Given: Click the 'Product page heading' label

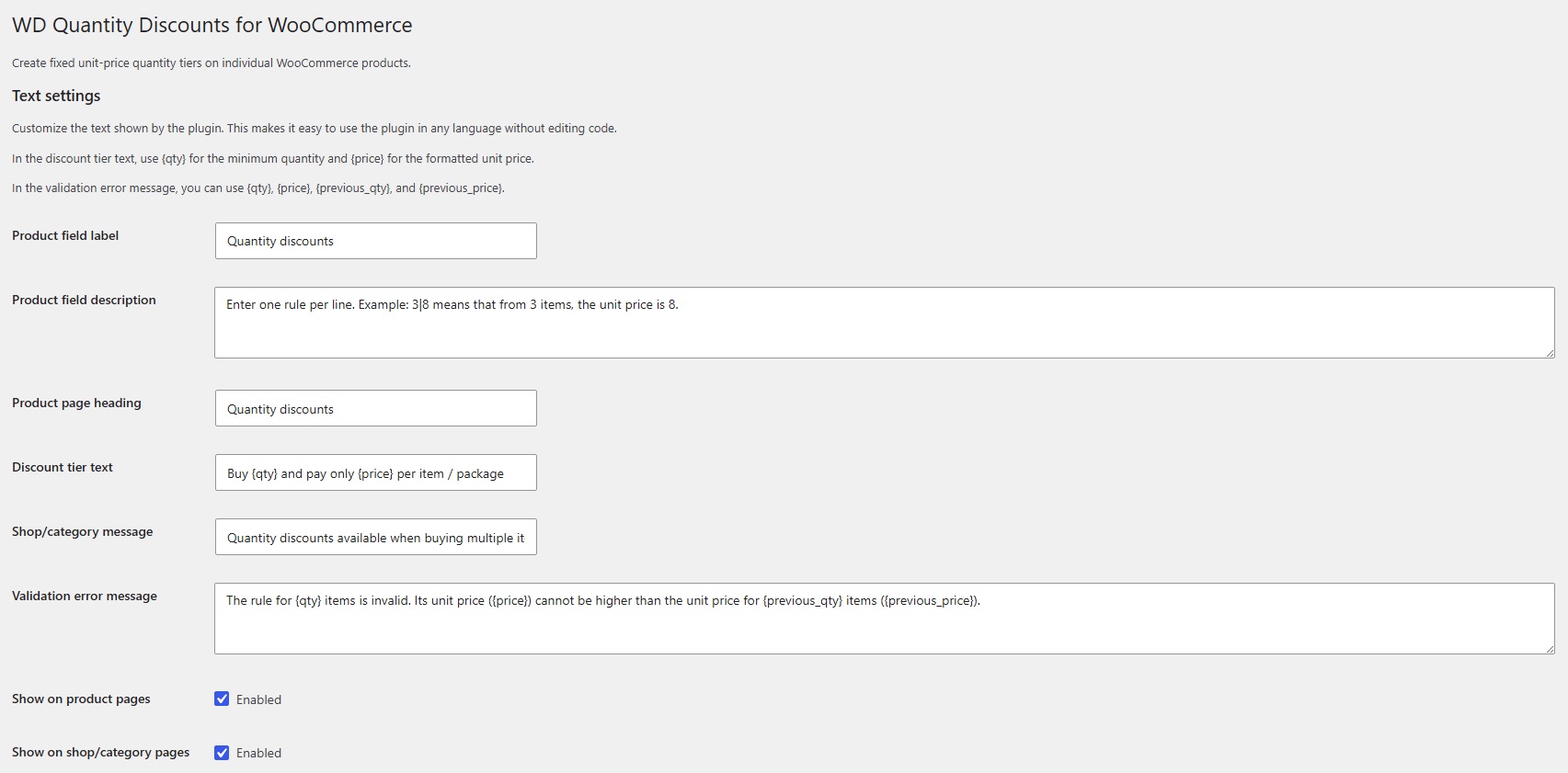Looking at the screenshot, I should point(76,403).
